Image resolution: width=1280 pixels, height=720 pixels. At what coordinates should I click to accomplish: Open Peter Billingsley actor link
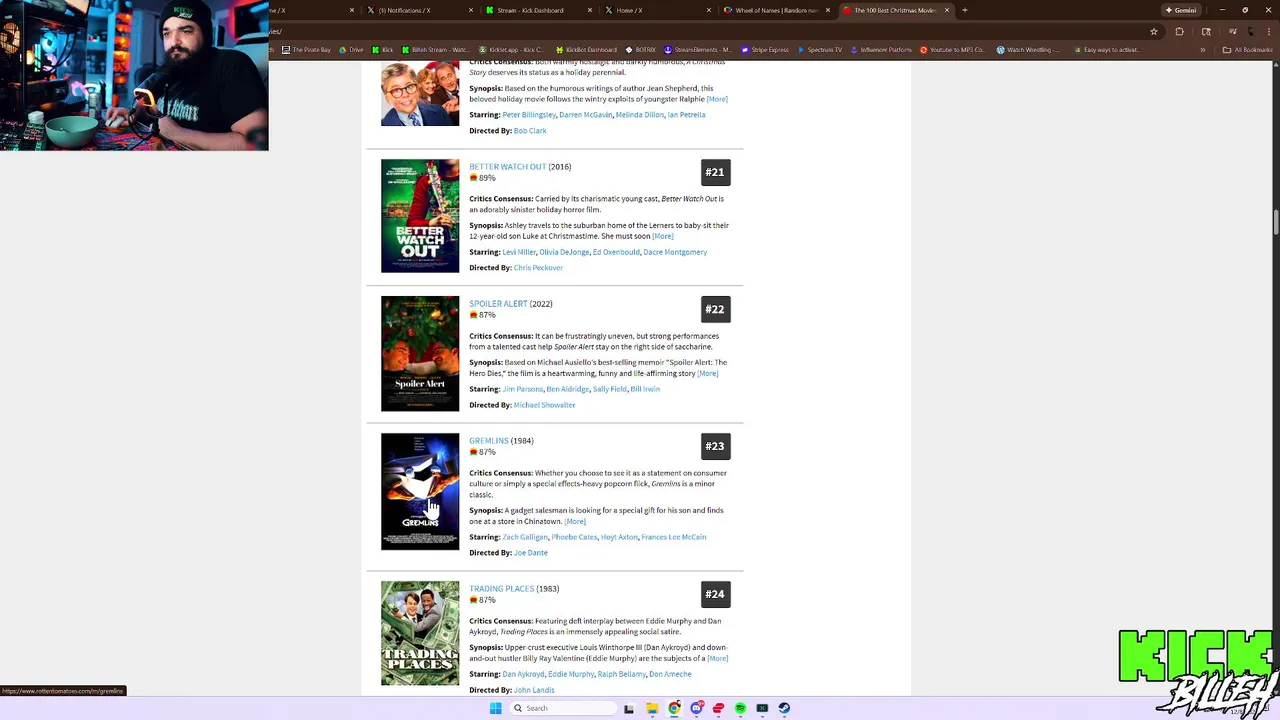[x=529, y=115]
